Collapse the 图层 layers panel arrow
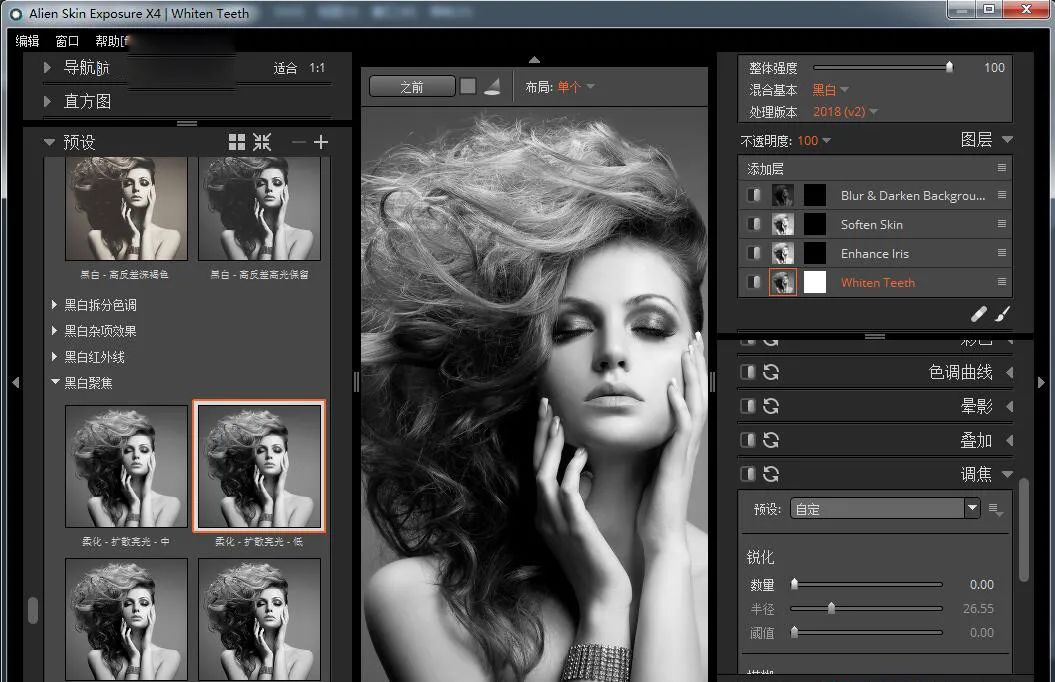This screenshot has height=682, width=1055. (1007, 139)
